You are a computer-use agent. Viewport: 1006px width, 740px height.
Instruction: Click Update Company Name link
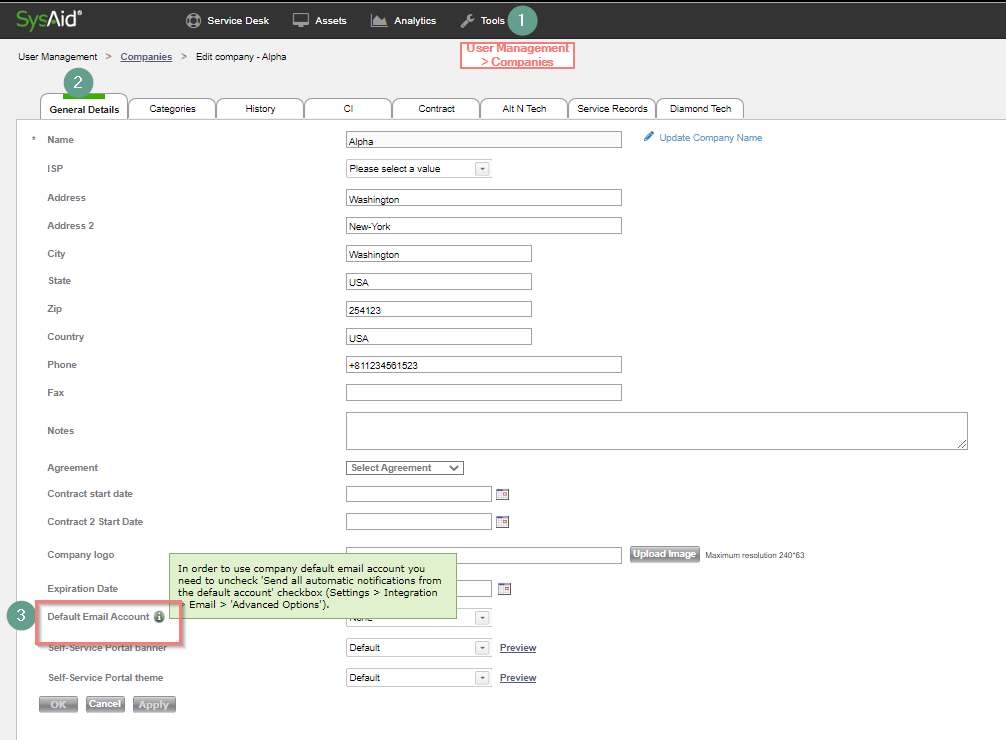click(710, 137)
